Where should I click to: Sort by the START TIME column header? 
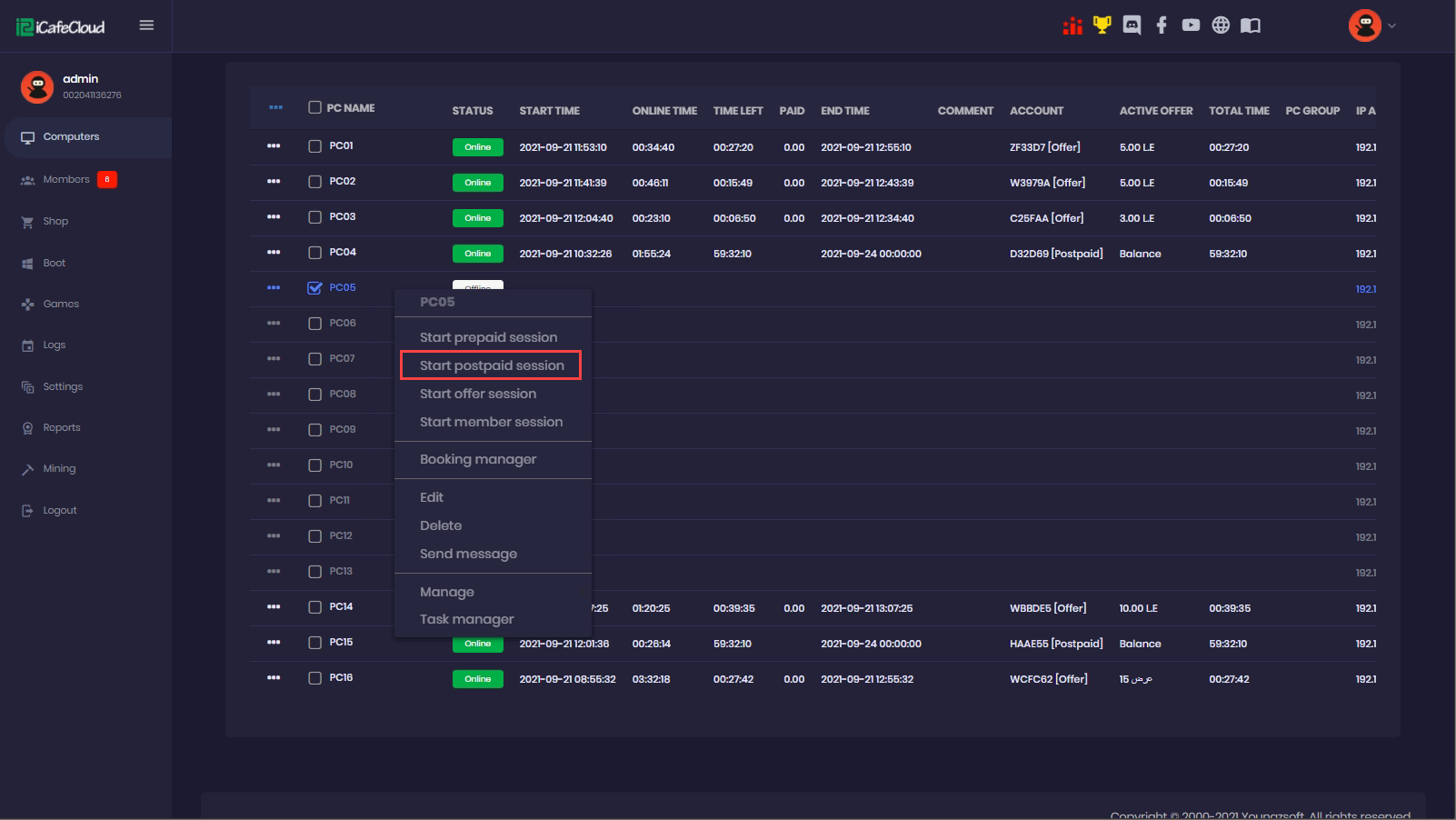point(549,111)
